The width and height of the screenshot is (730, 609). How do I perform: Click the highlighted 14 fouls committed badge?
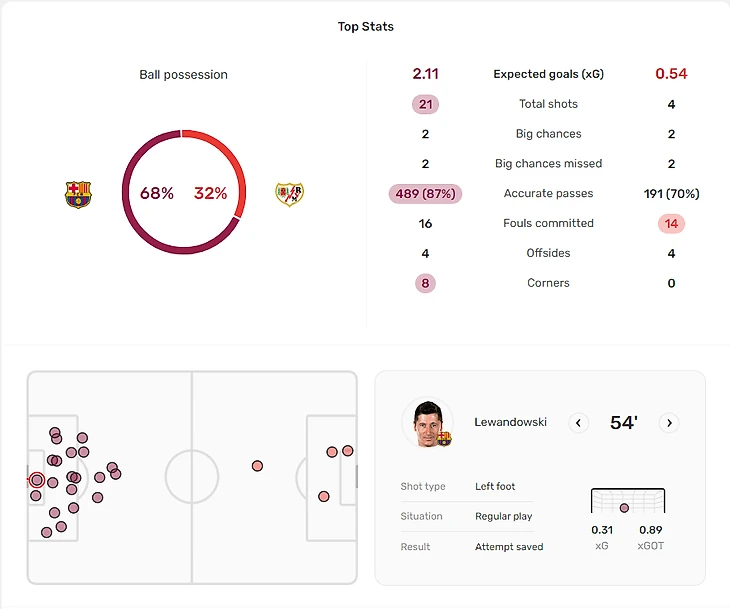click(671, 223)
